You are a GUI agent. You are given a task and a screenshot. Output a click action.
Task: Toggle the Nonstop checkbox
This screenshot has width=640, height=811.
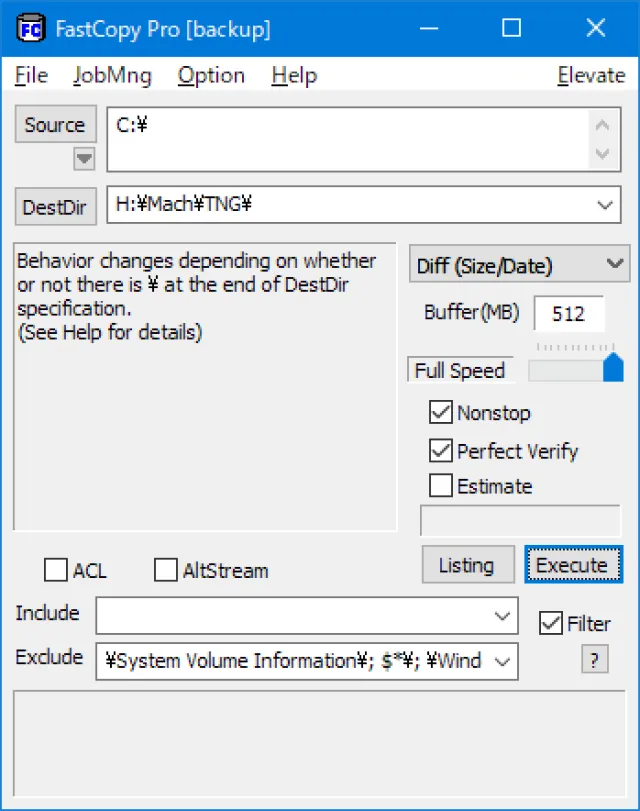[441, 412]
